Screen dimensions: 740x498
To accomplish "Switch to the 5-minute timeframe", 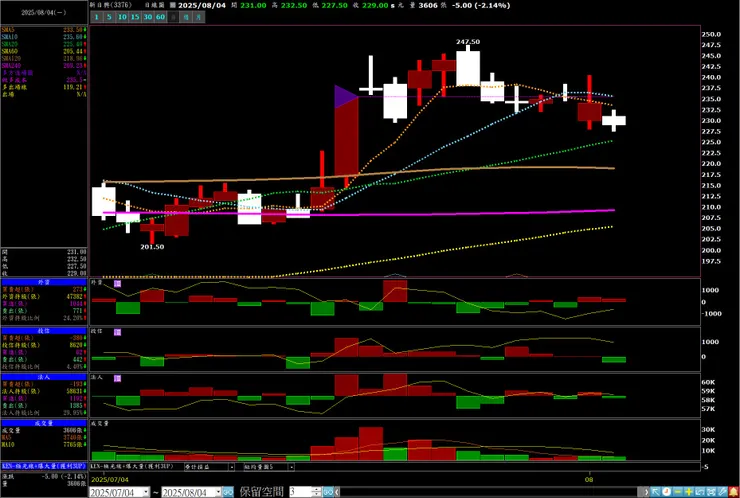I will [109, 17].
